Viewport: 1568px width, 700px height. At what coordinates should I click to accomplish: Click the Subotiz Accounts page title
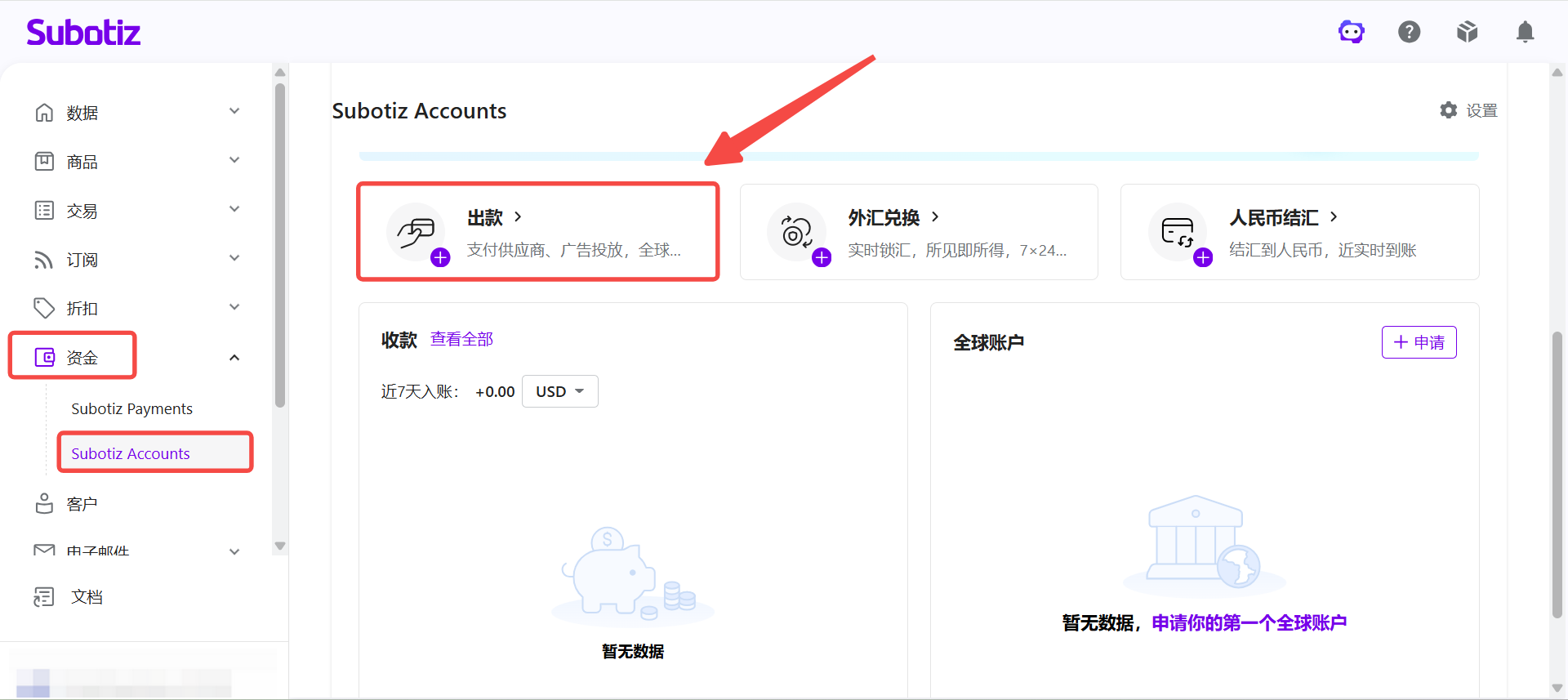tap(419, 111)
